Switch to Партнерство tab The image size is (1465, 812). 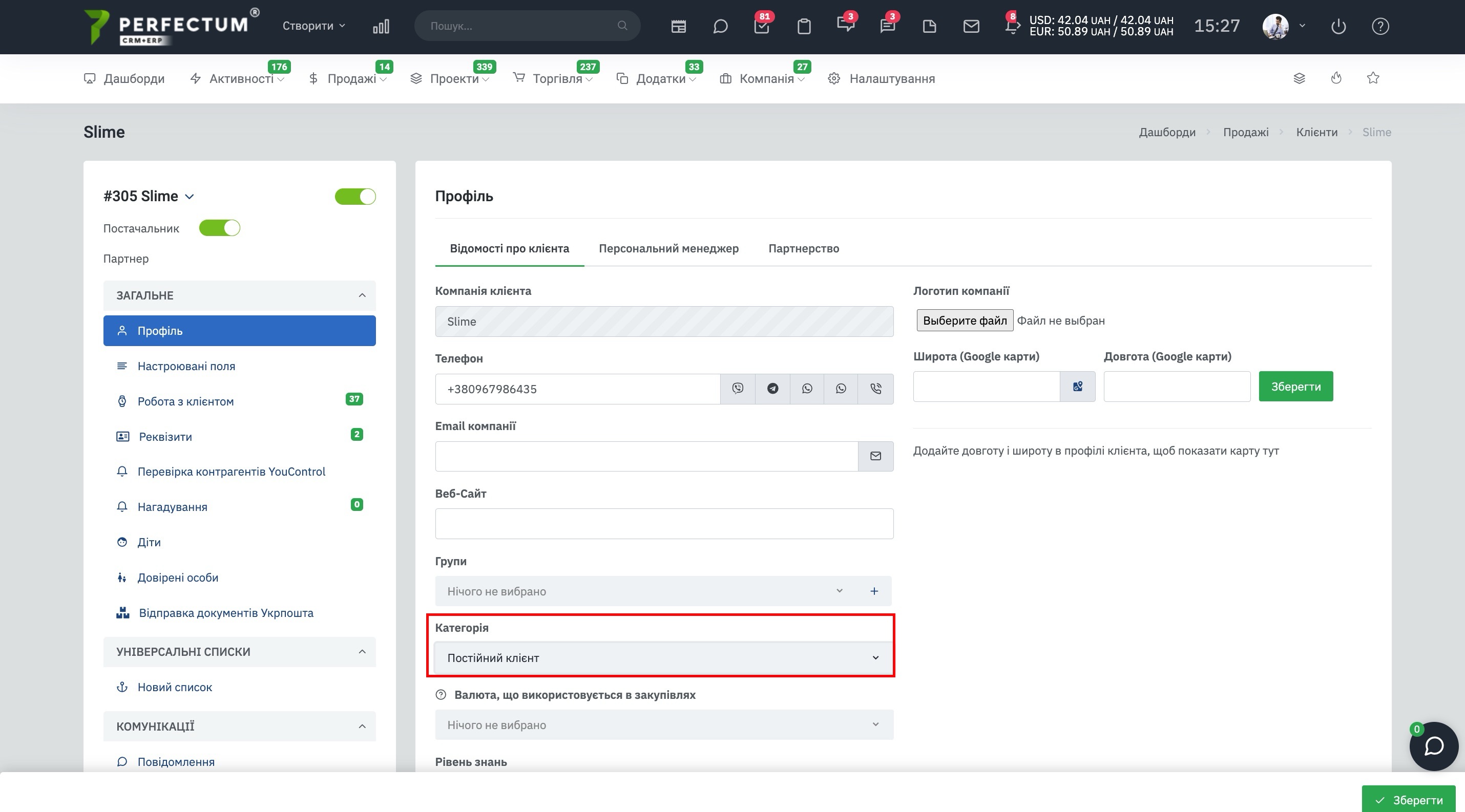click(x=804, y=248)
